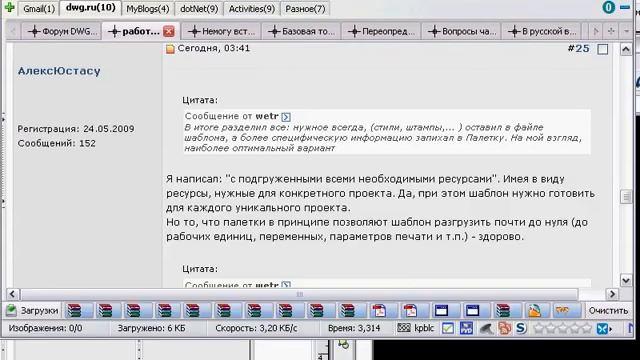This screenshot has height=360, width=640.
Task: Click the vertical scrollbar thumb
Action: 626,197
